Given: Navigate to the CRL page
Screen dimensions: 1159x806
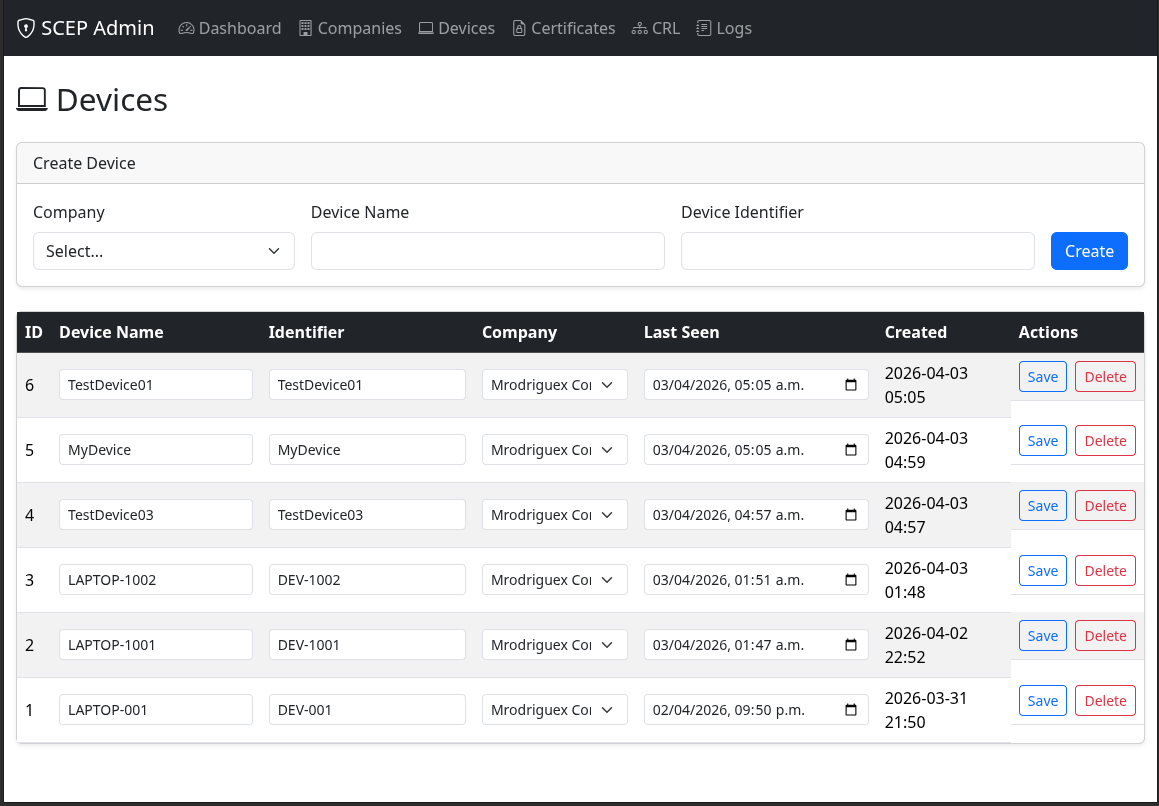Looking at the screenshot, I should [656, 28].
